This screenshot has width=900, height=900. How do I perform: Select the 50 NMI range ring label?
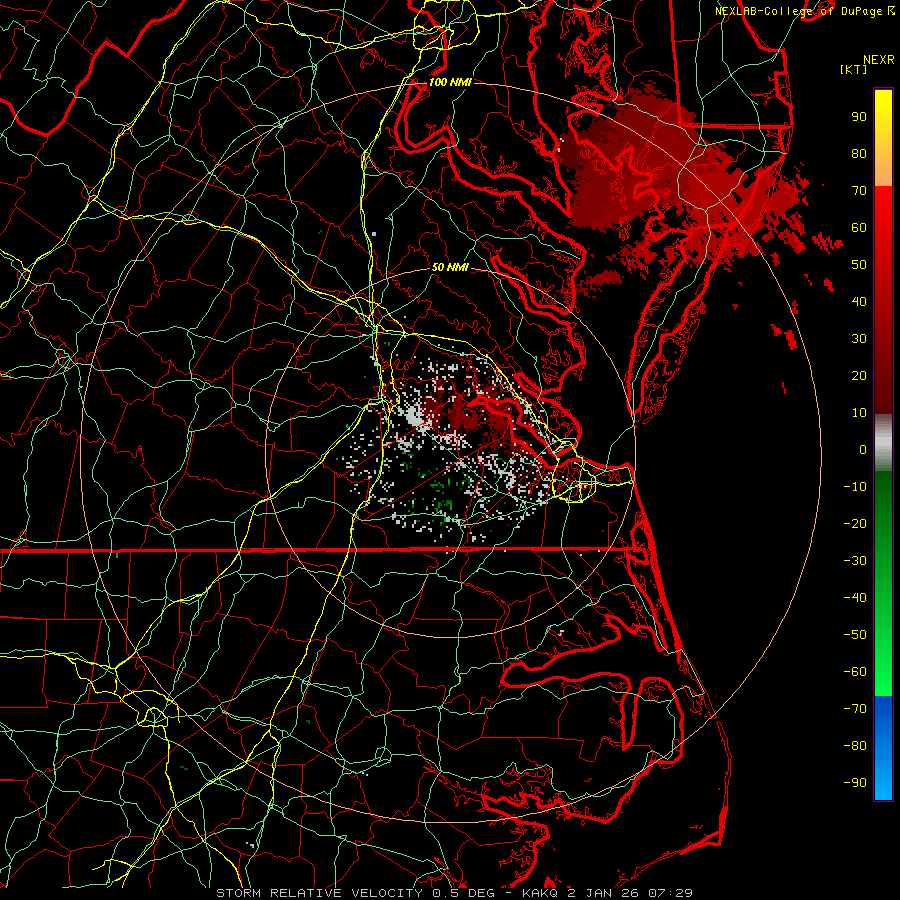[x=451, y=267]
